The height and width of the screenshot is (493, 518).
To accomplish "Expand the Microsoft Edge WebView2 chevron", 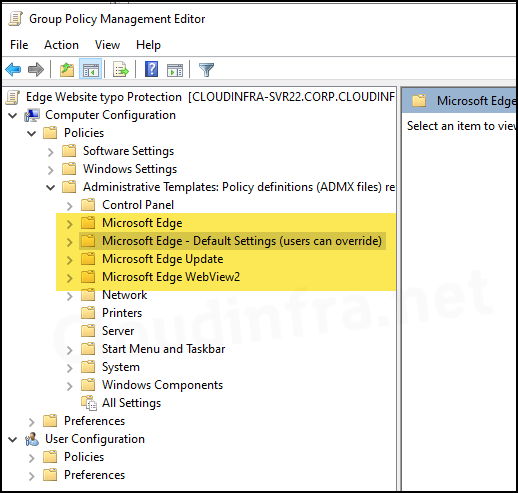I will pos(70,278).
